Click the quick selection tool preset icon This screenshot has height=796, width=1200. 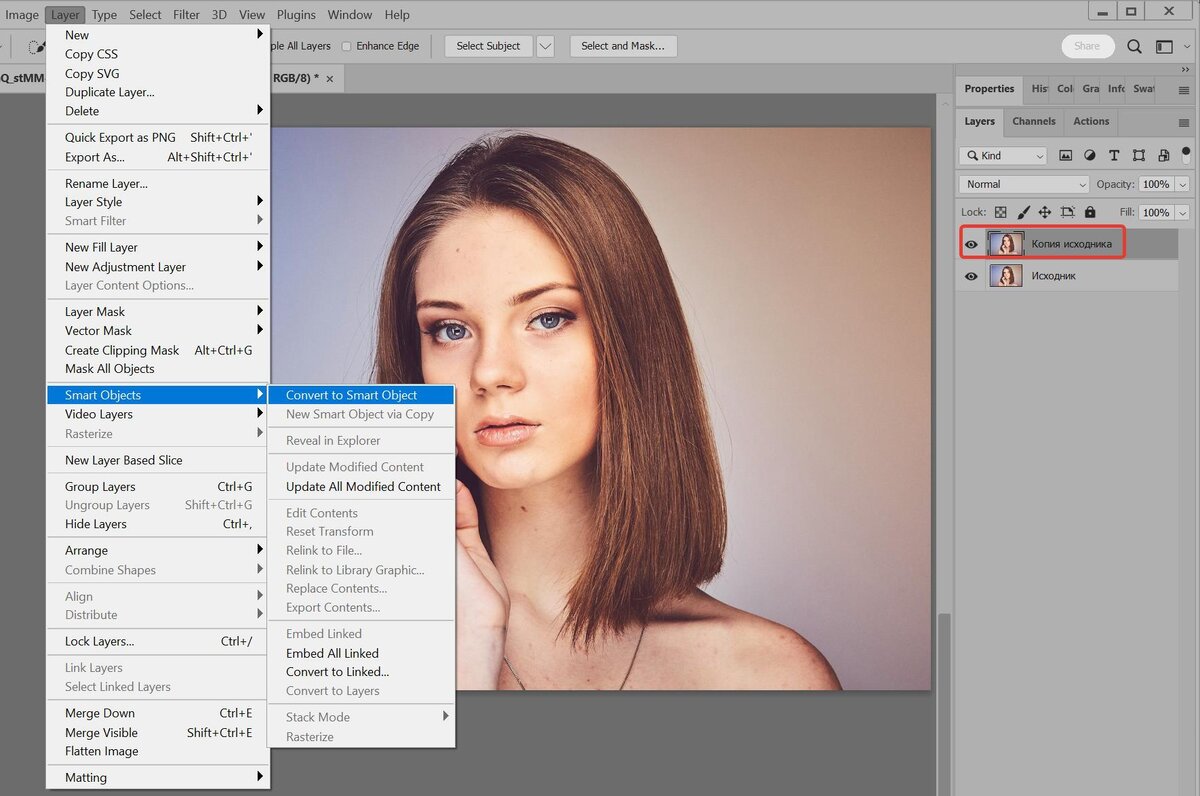pyautogui.click(x=36, y=46)
